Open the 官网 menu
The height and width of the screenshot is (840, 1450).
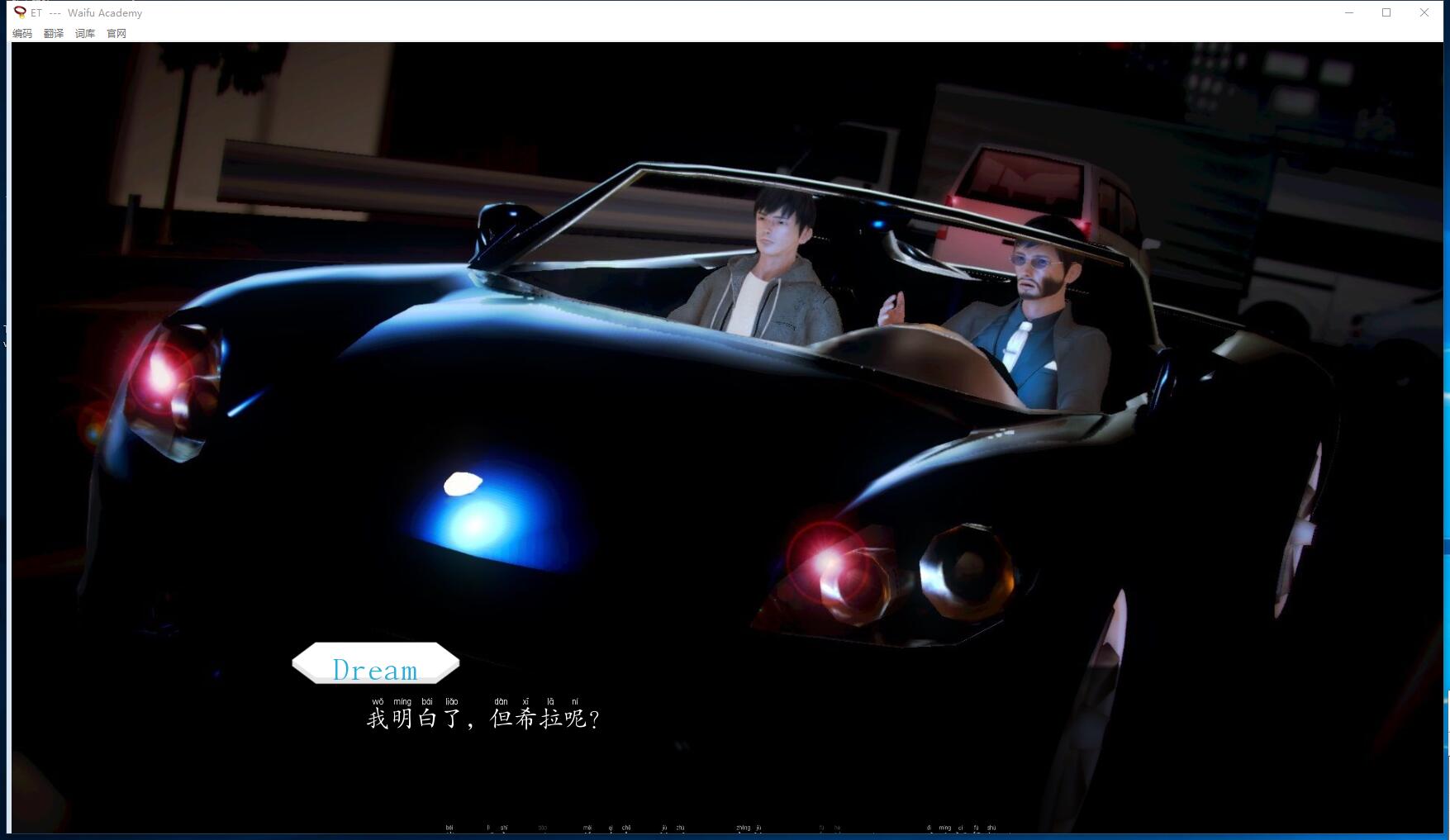coord(116,34)
